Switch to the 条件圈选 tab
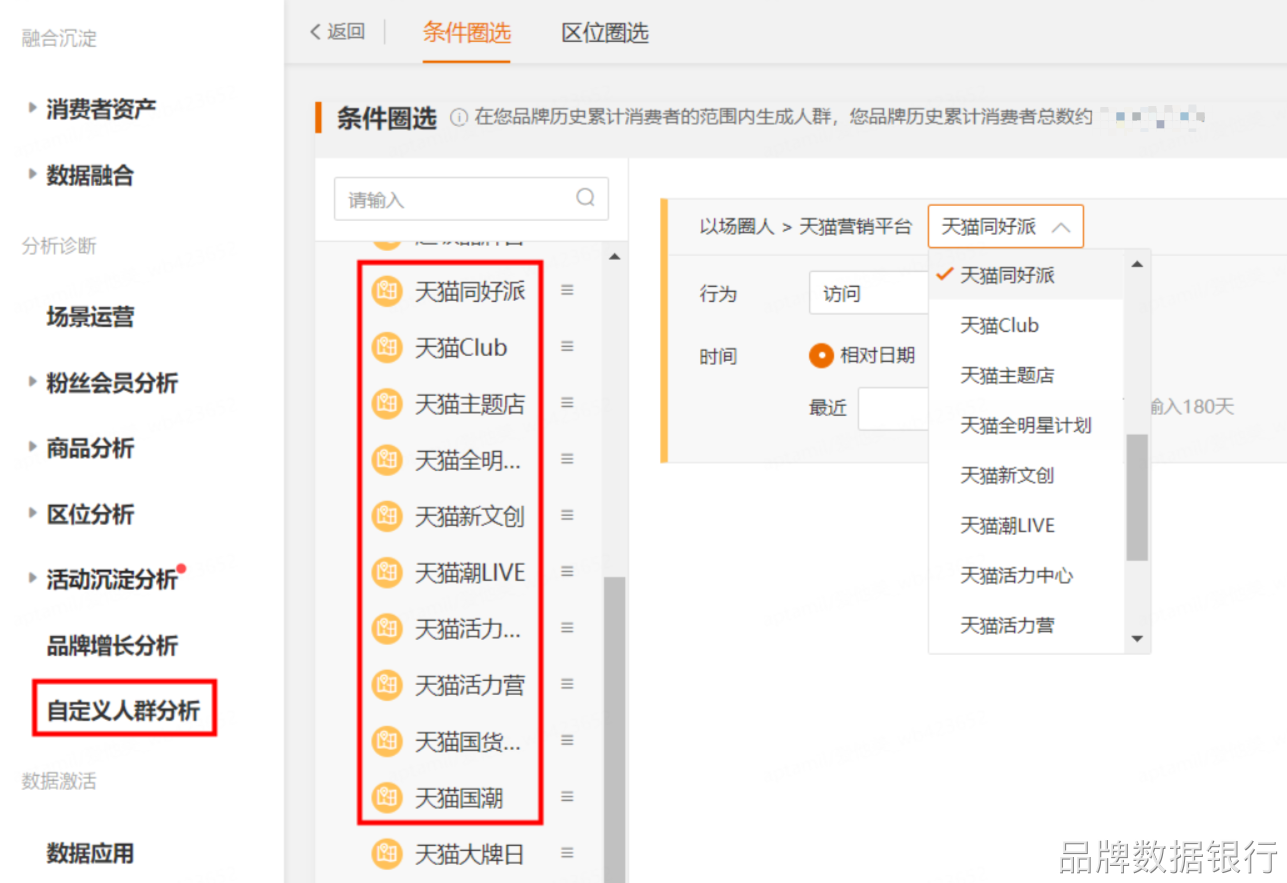The width and height of the screenshot is (1287, 883). (x=466, y=33)
